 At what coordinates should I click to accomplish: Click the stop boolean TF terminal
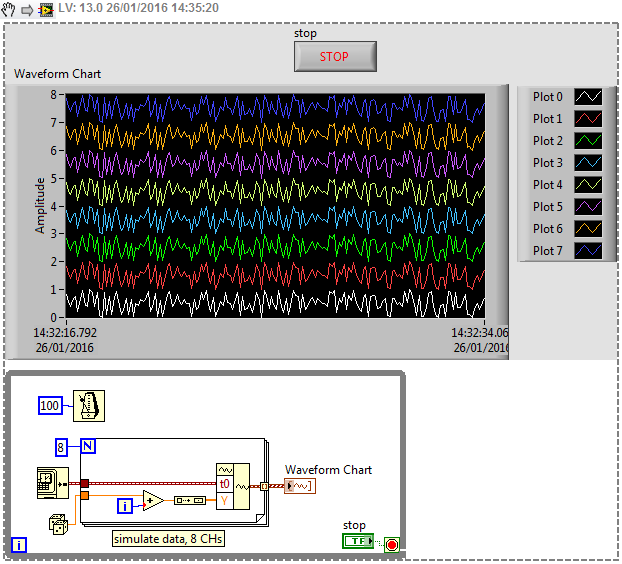[358, 541]
